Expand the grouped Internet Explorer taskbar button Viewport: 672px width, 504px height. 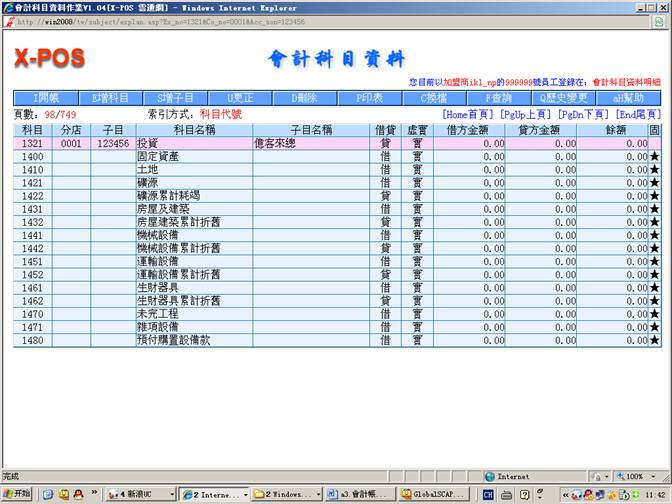point(205,494)
